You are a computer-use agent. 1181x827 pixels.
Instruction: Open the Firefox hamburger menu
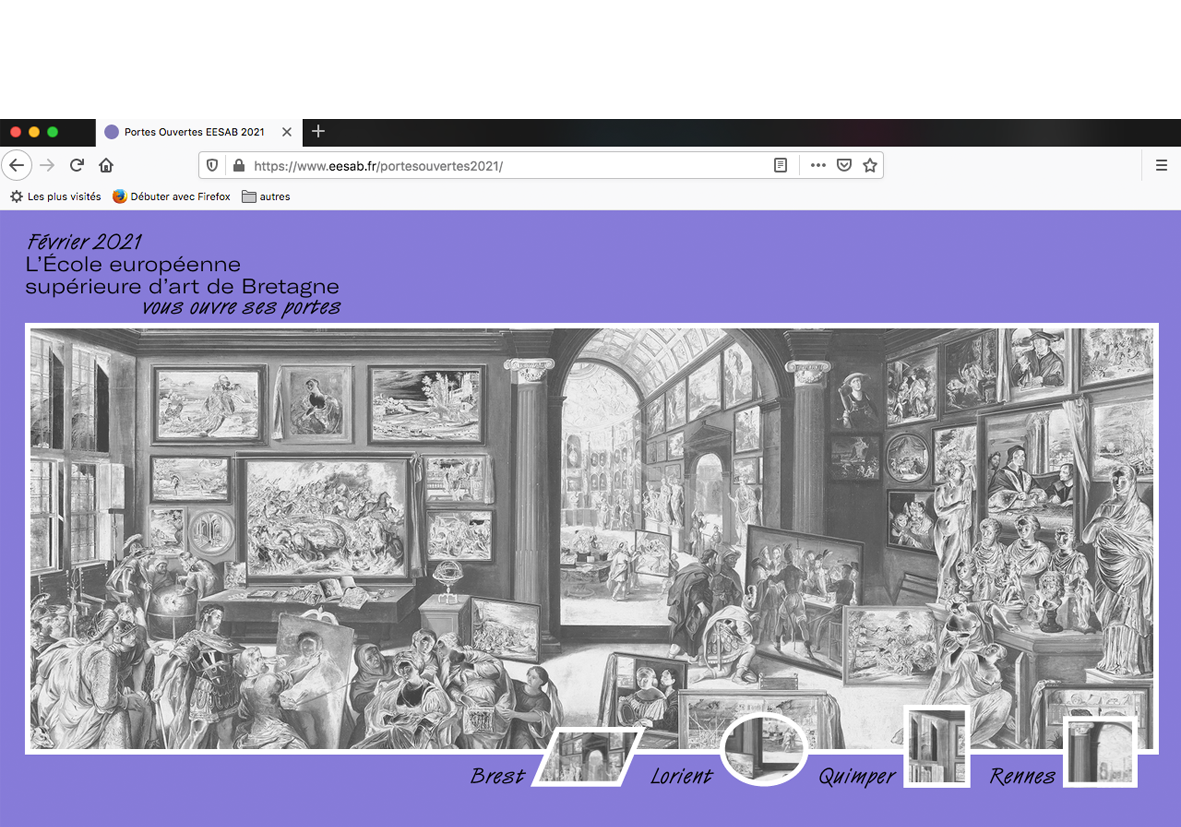[x=1161, y=165]
